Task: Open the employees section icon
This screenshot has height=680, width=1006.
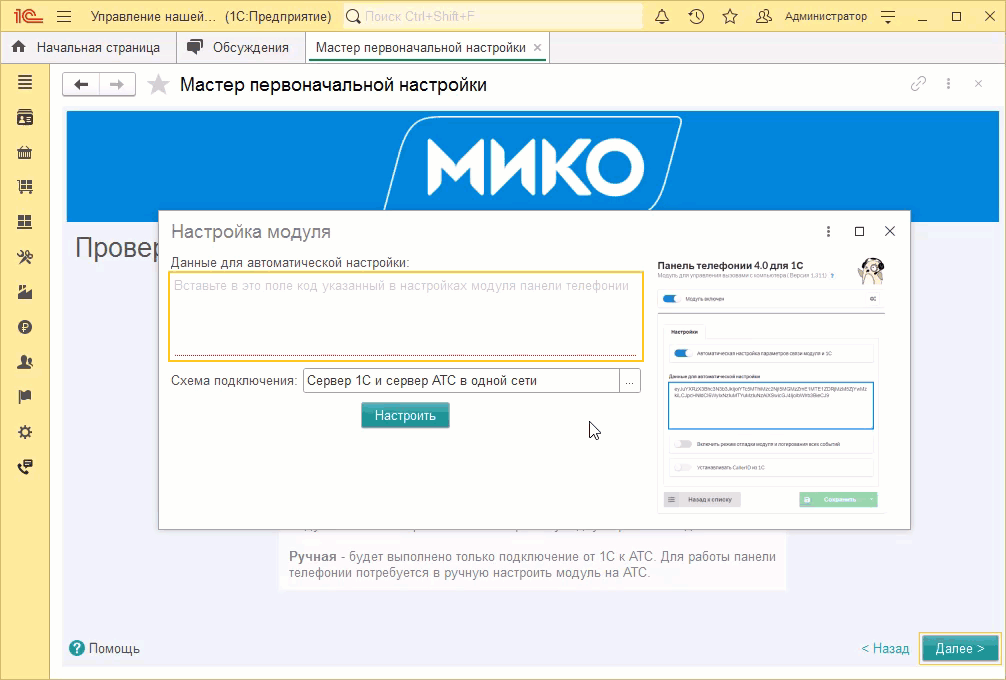Action: pyautogui.click(x=25, y=362)
